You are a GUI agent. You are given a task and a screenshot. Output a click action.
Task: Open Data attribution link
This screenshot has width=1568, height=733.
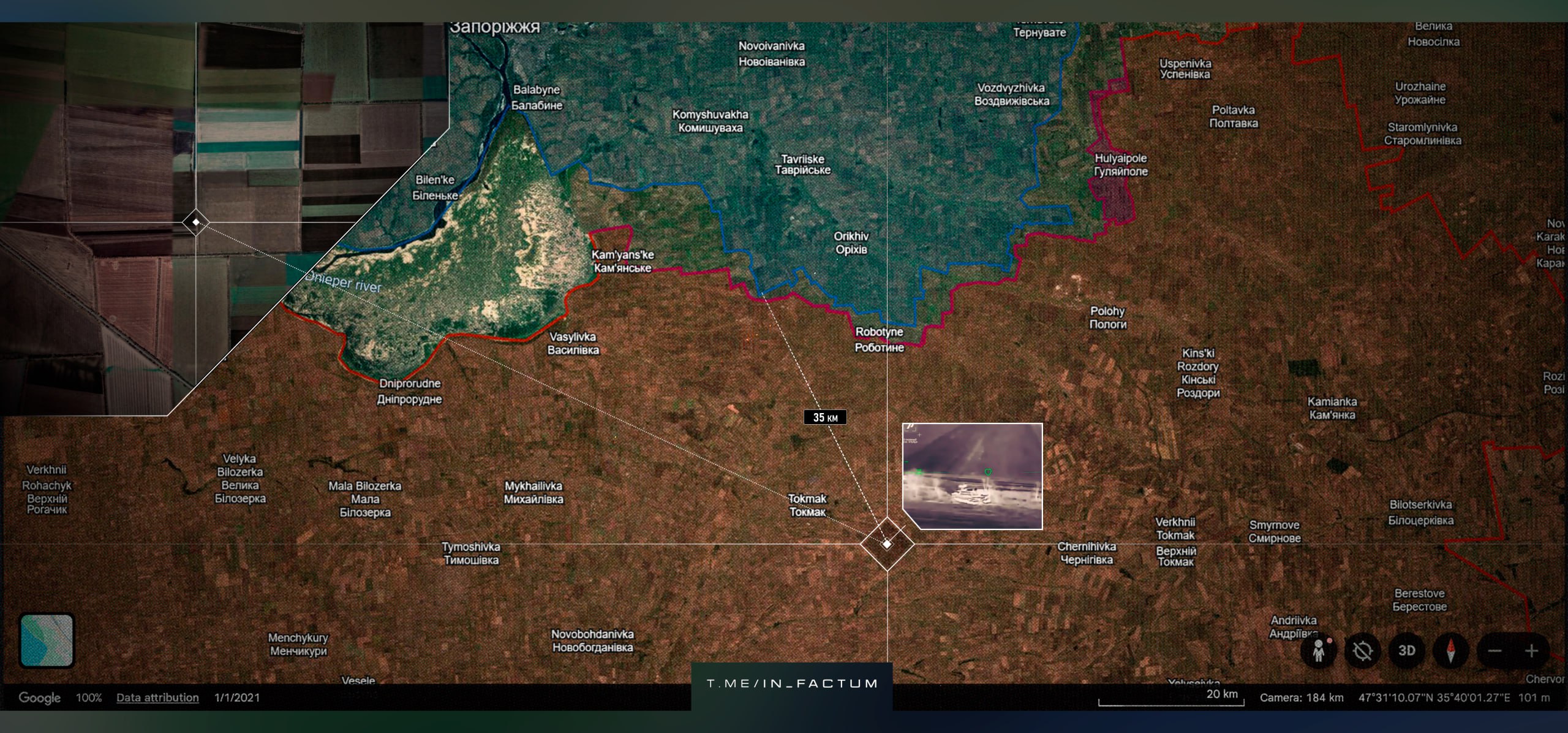pyautogui.click(x=157, y=697)
